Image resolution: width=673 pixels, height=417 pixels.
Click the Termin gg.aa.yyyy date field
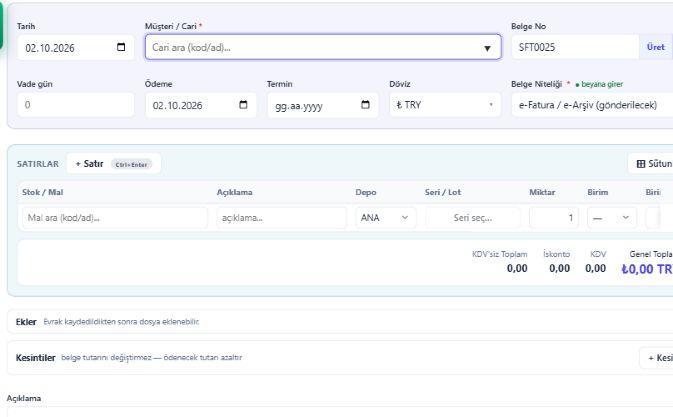tap(323, 105)
